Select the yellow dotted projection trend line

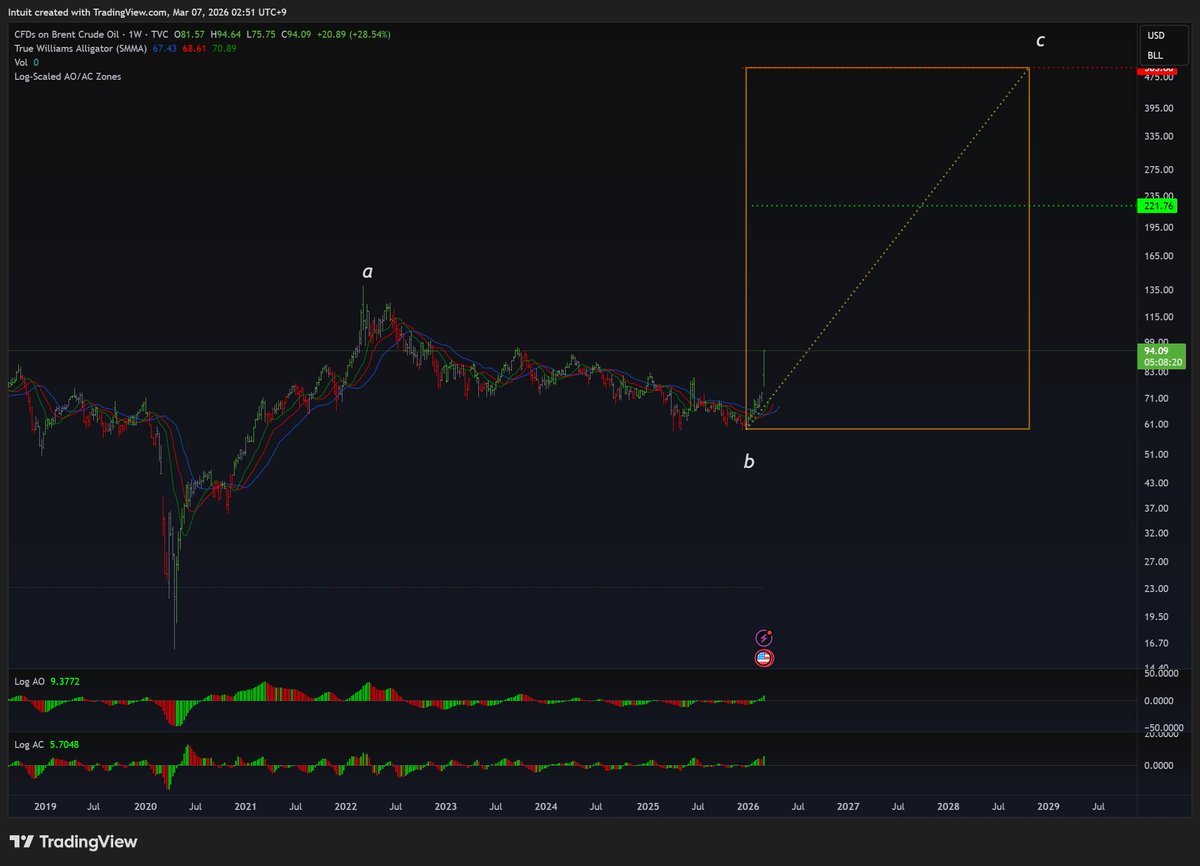pos(888,248)
